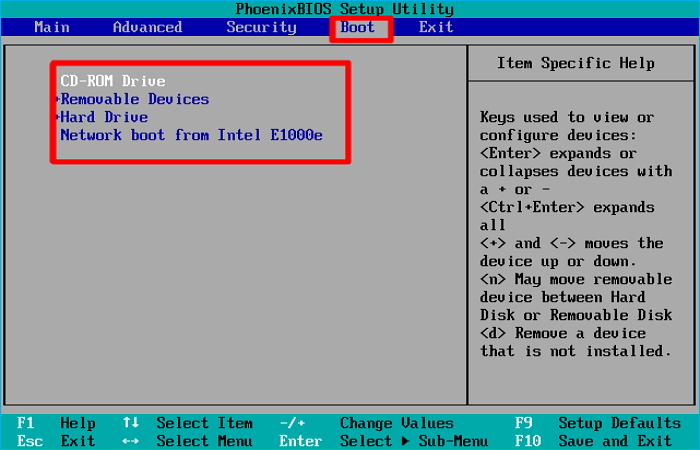Viewport: 700px width, 450px height.
Task: Click the -/+ Change Values hint
Action: click(367, 423)
